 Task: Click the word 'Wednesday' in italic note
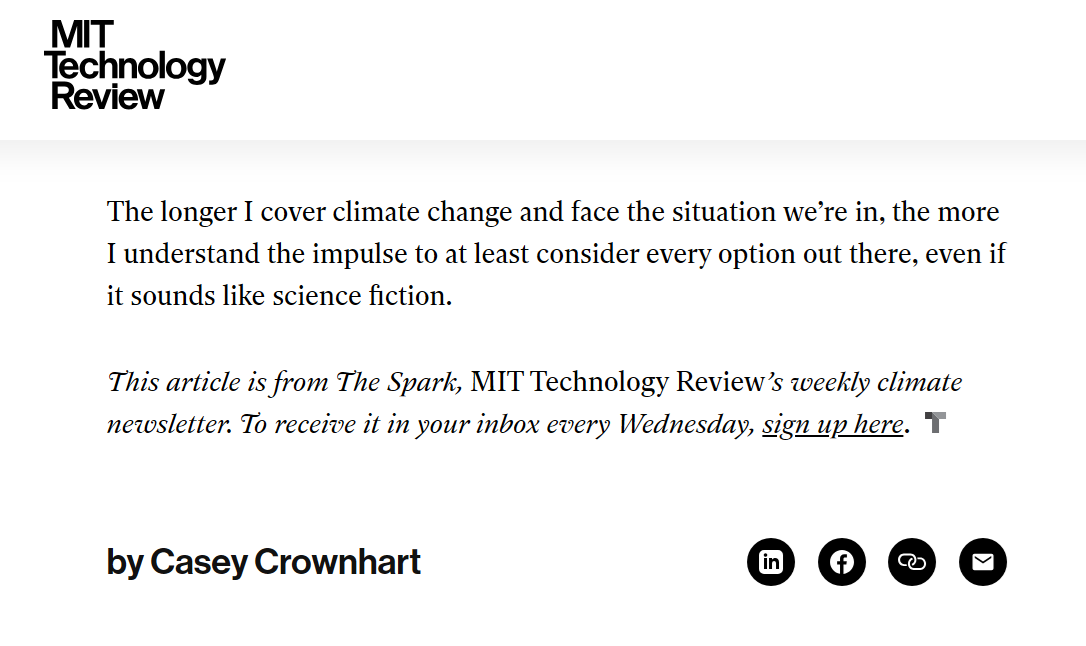686,424
